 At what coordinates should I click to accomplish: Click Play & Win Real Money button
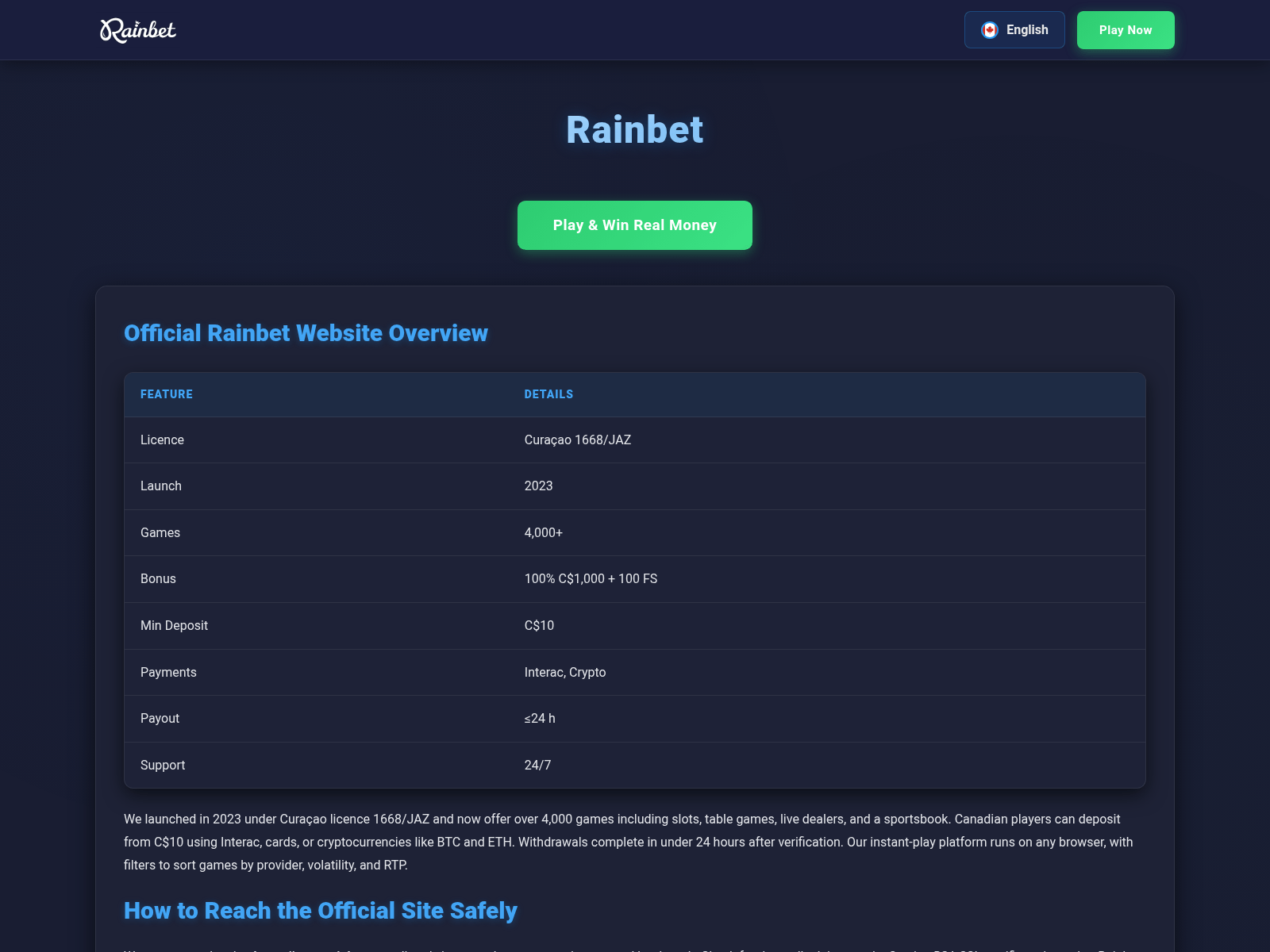[635, 225]
